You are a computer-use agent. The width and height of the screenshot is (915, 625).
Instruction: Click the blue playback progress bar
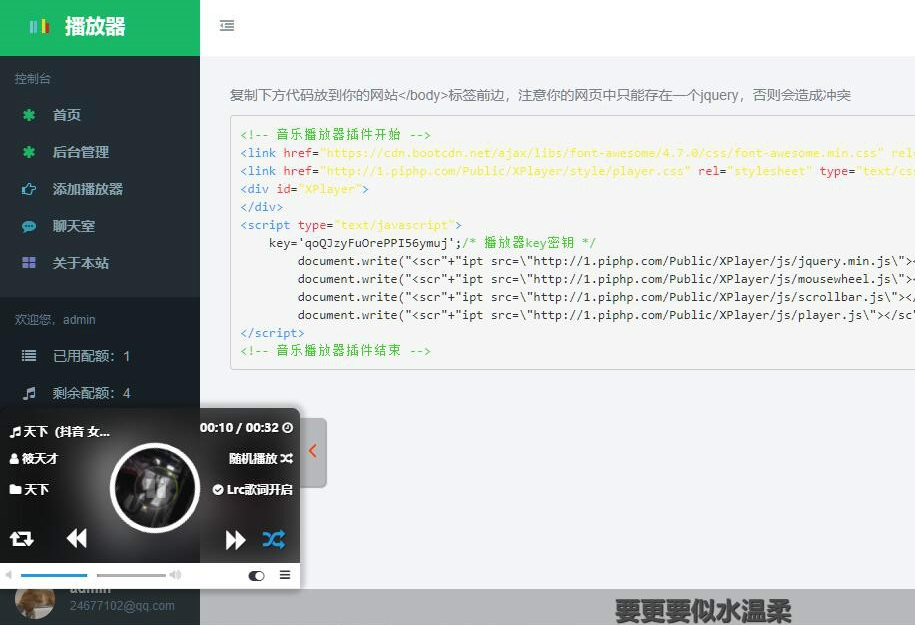click(54, 575)
